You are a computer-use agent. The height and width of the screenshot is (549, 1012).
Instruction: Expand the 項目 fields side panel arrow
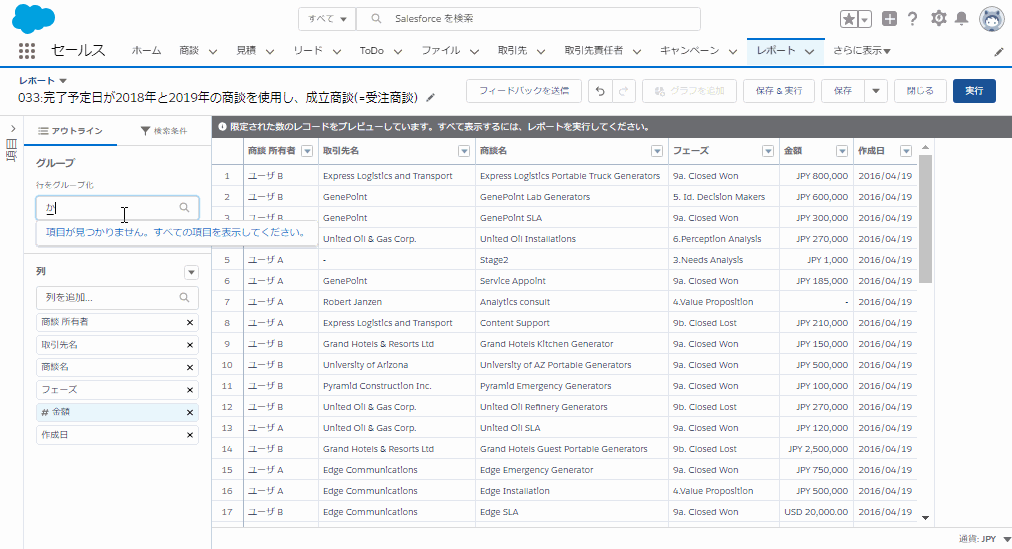[13, 128]
